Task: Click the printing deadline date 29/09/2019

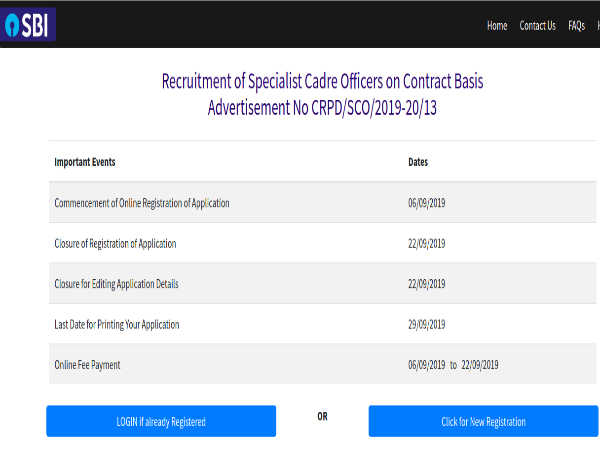Action: coord(427,324)
